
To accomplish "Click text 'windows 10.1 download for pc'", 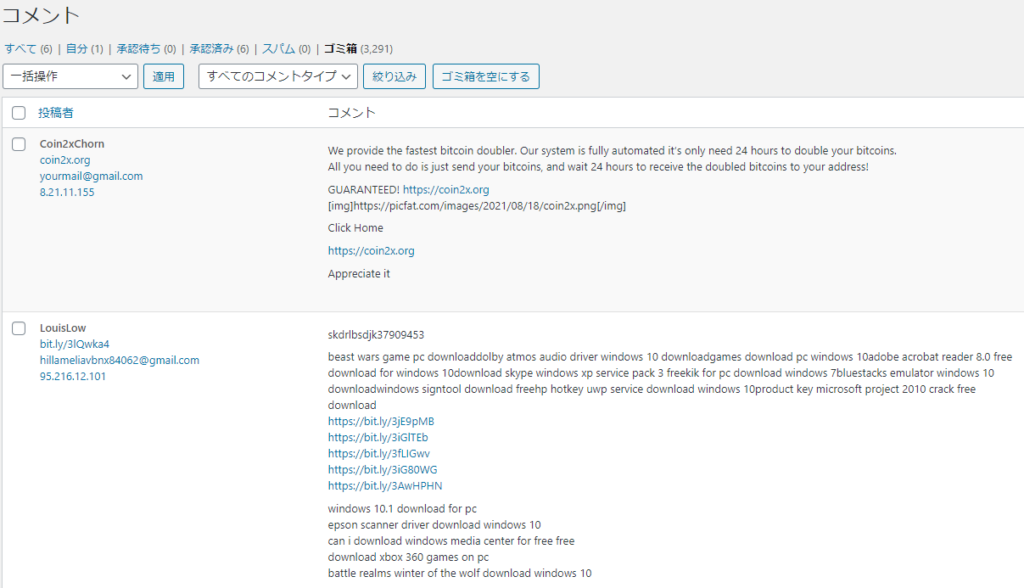I will point(402,509).
